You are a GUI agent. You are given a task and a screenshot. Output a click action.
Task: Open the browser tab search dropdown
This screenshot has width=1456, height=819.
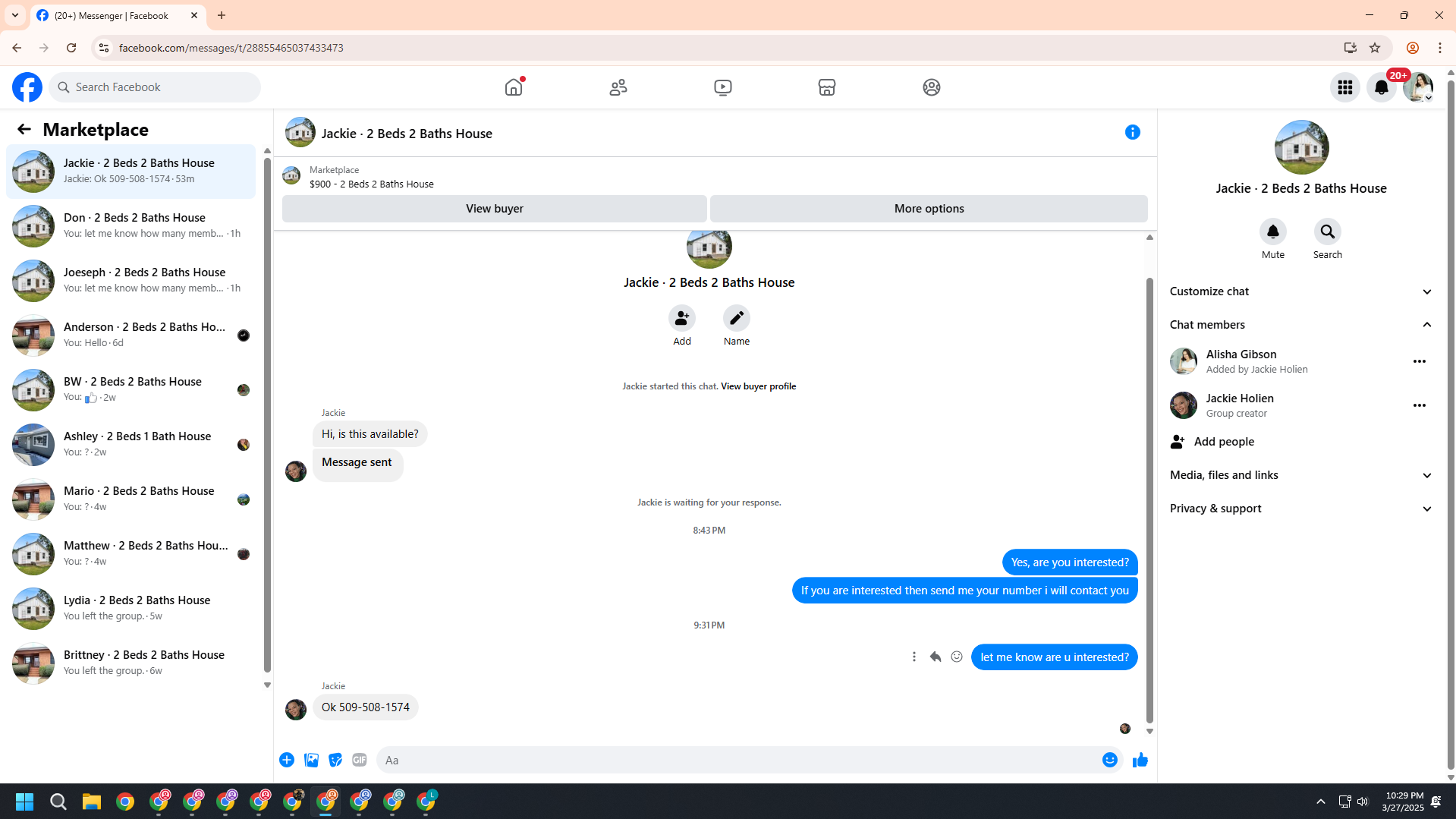pyautogui.click(x=15, y=15)
